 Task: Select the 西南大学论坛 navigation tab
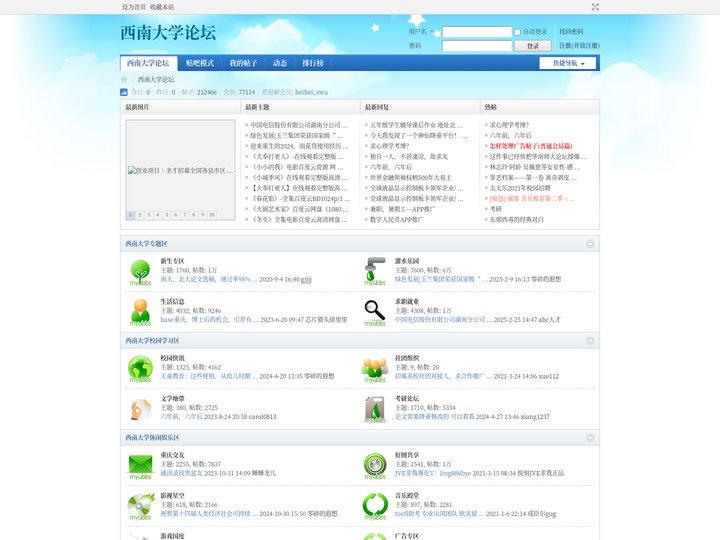[x=148, y=63]
